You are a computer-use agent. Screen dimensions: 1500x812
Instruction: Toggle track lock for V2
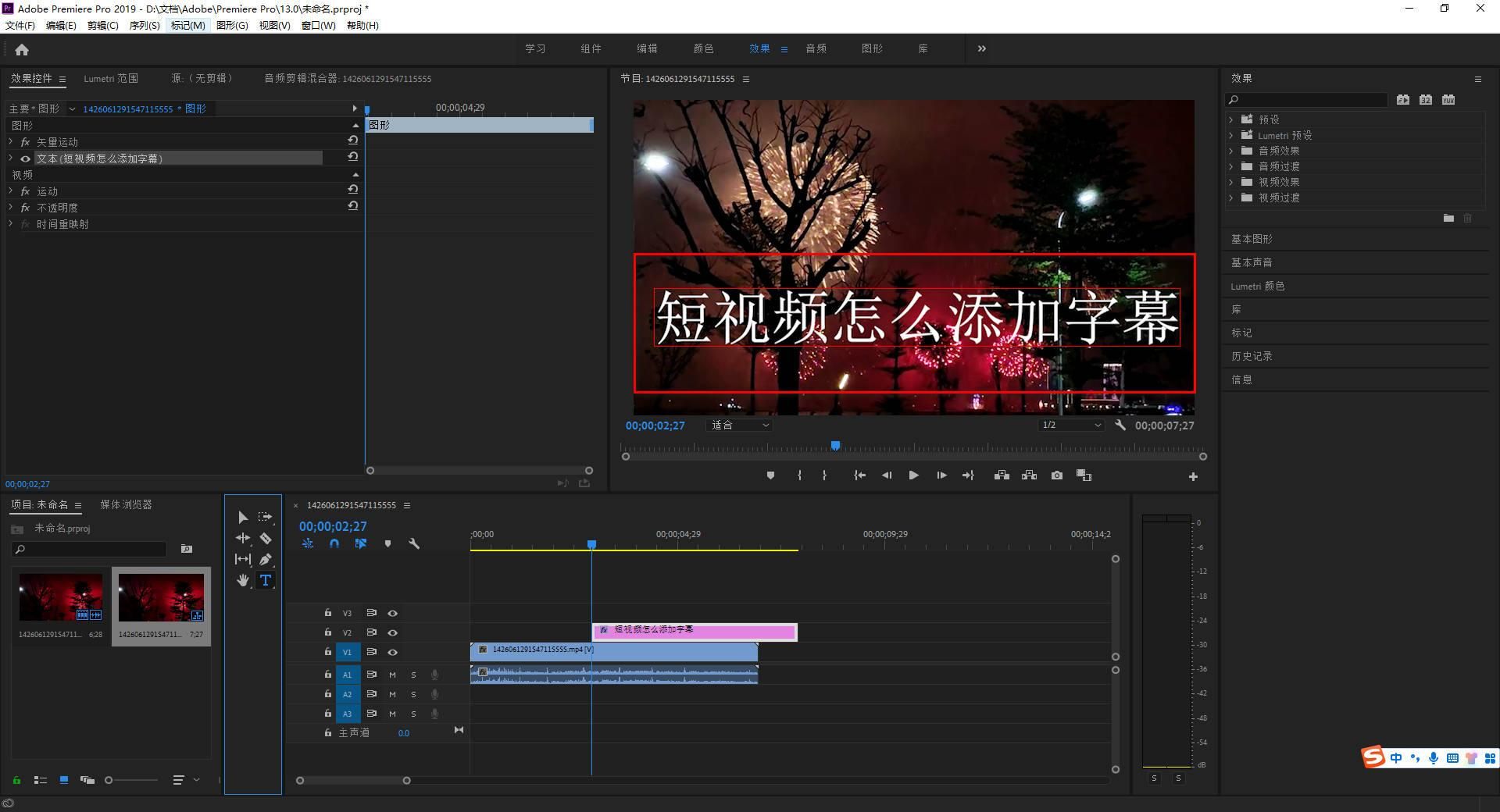click(328, 632)
